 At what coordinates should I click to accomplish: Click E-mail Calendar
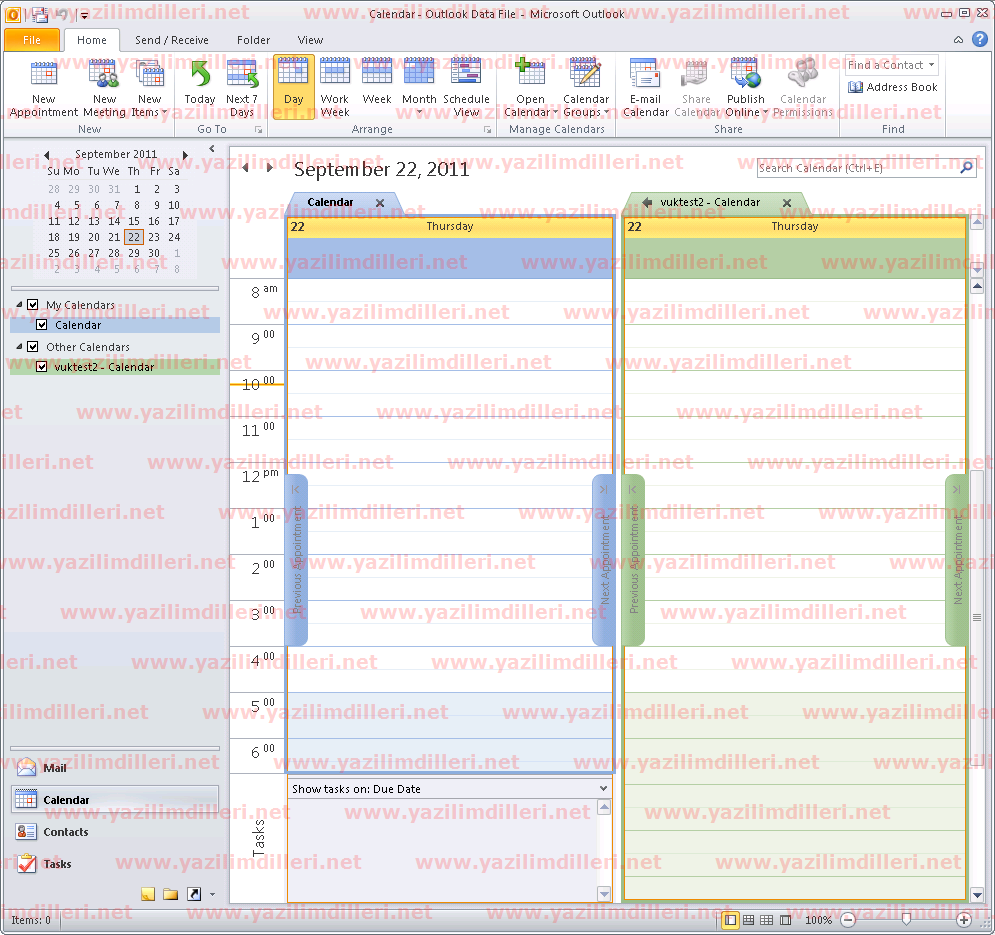645,89
